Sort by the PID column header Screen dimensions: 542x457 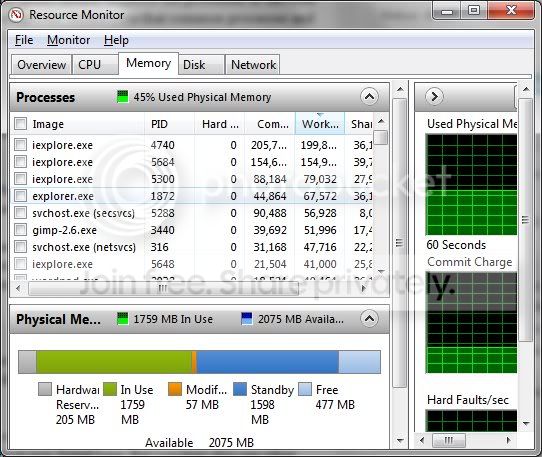[x=169, y=124]
